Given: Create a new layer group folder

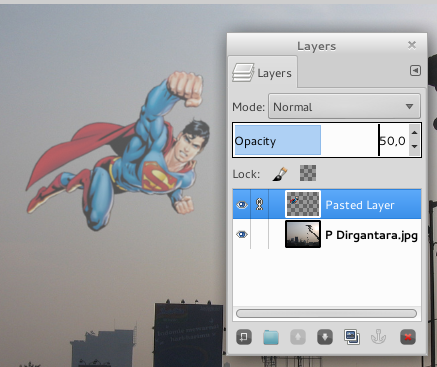Looking at the screenshot, I should pyautogui.click(x=271, y=337).
